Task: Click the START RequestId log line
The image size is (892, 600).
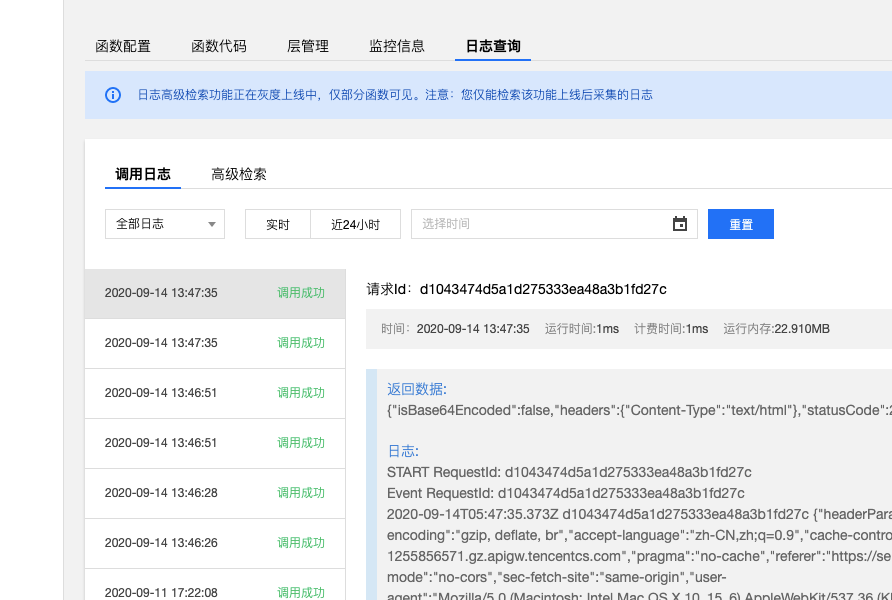Action: click(569, 473)
